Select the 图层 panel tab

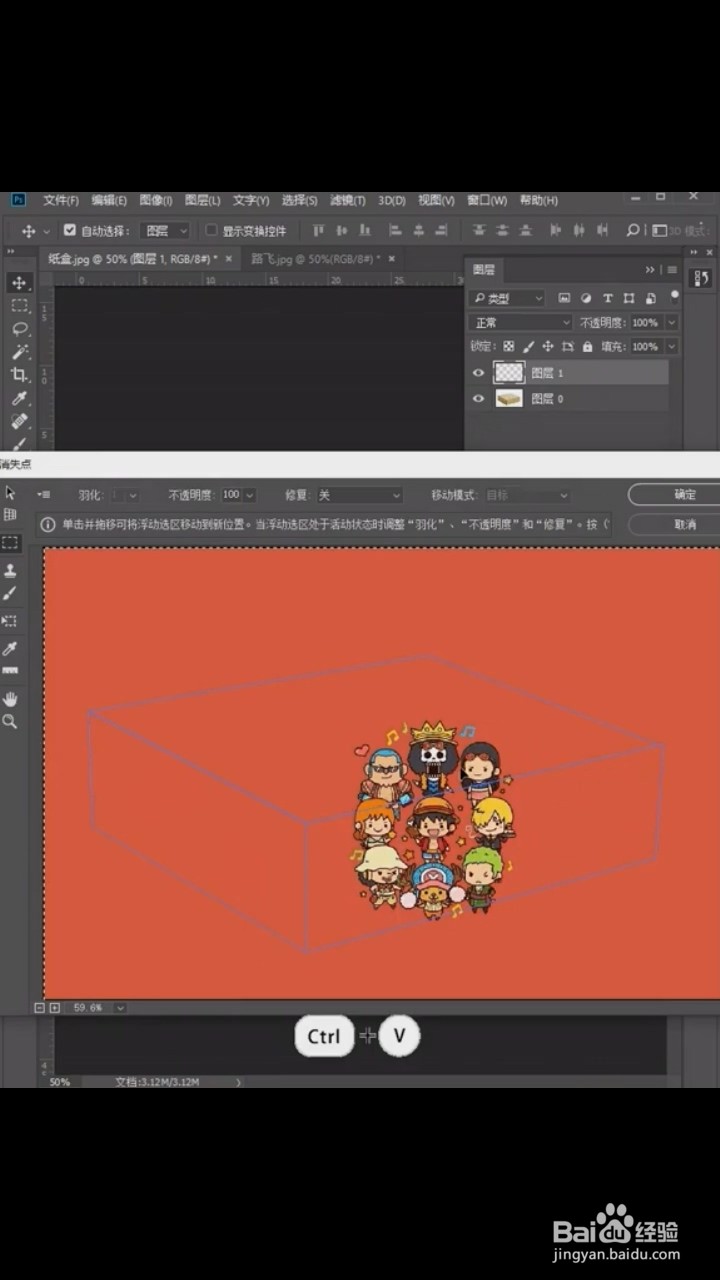pos(485,270)
